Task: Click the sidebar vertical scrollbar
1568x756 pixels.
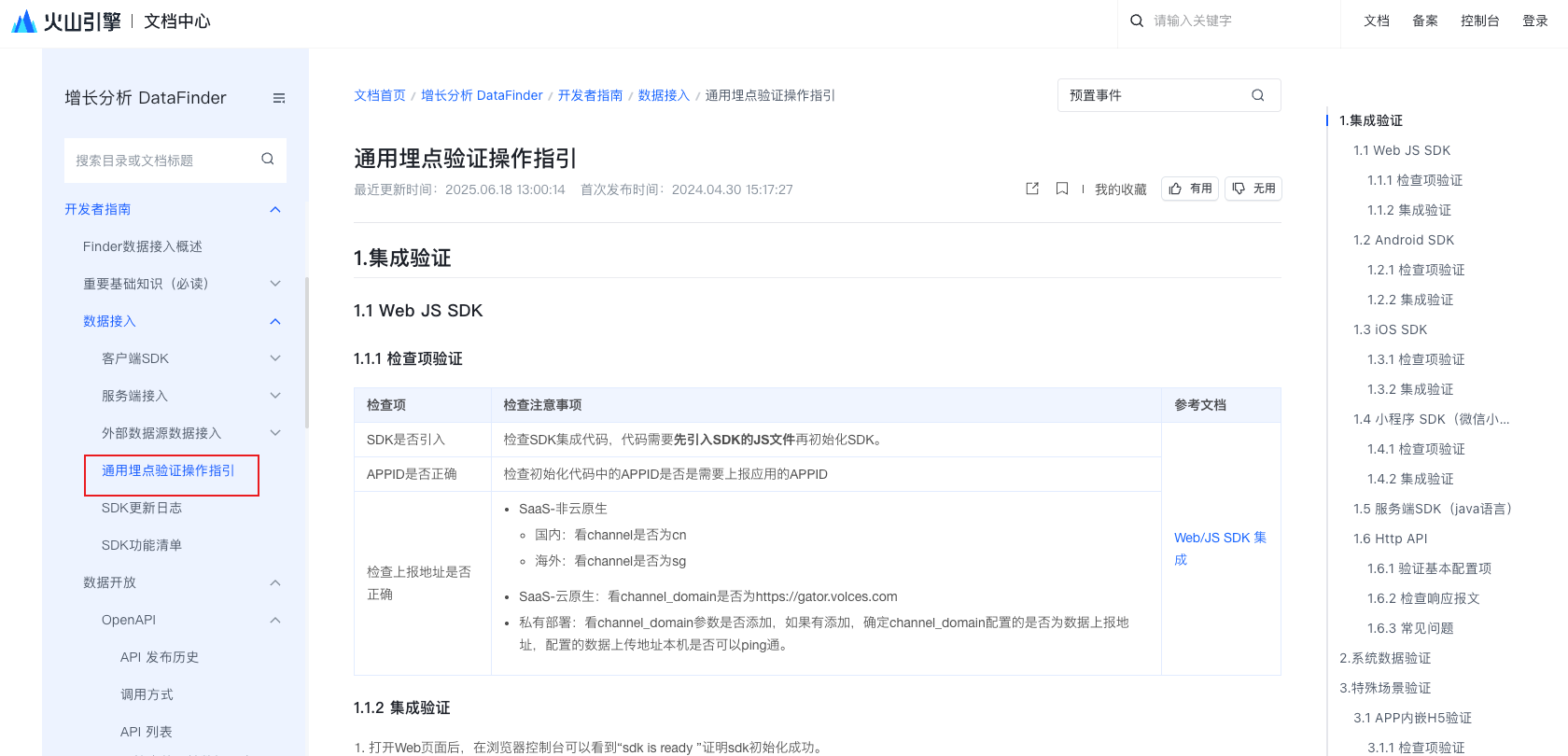Action: click(307, 353)
